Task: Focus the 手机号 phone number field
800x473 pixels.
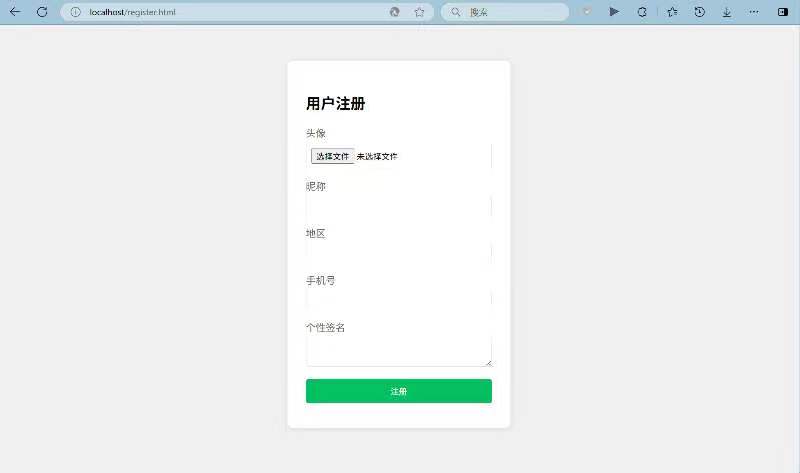Action: tap(398, 300)
